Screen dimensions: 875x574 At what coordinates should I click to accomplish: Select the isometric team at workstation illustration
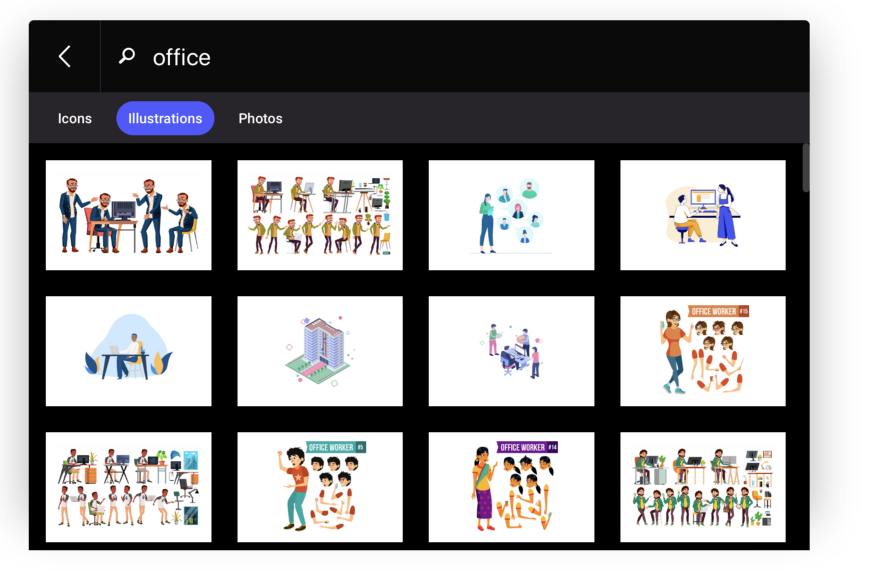(511, 351)
